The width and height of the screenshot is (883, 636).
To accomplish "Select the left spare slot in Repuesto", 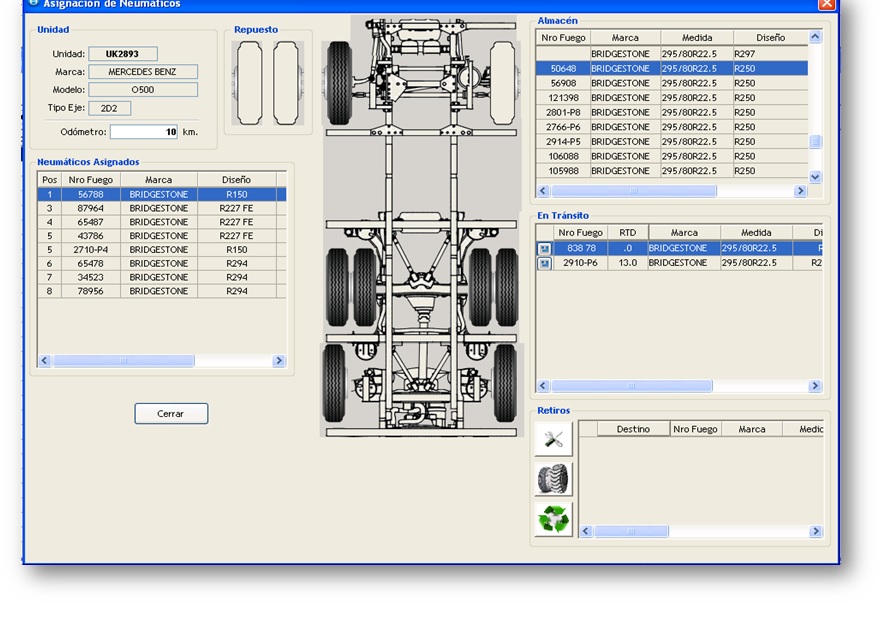I will (249, 83).
